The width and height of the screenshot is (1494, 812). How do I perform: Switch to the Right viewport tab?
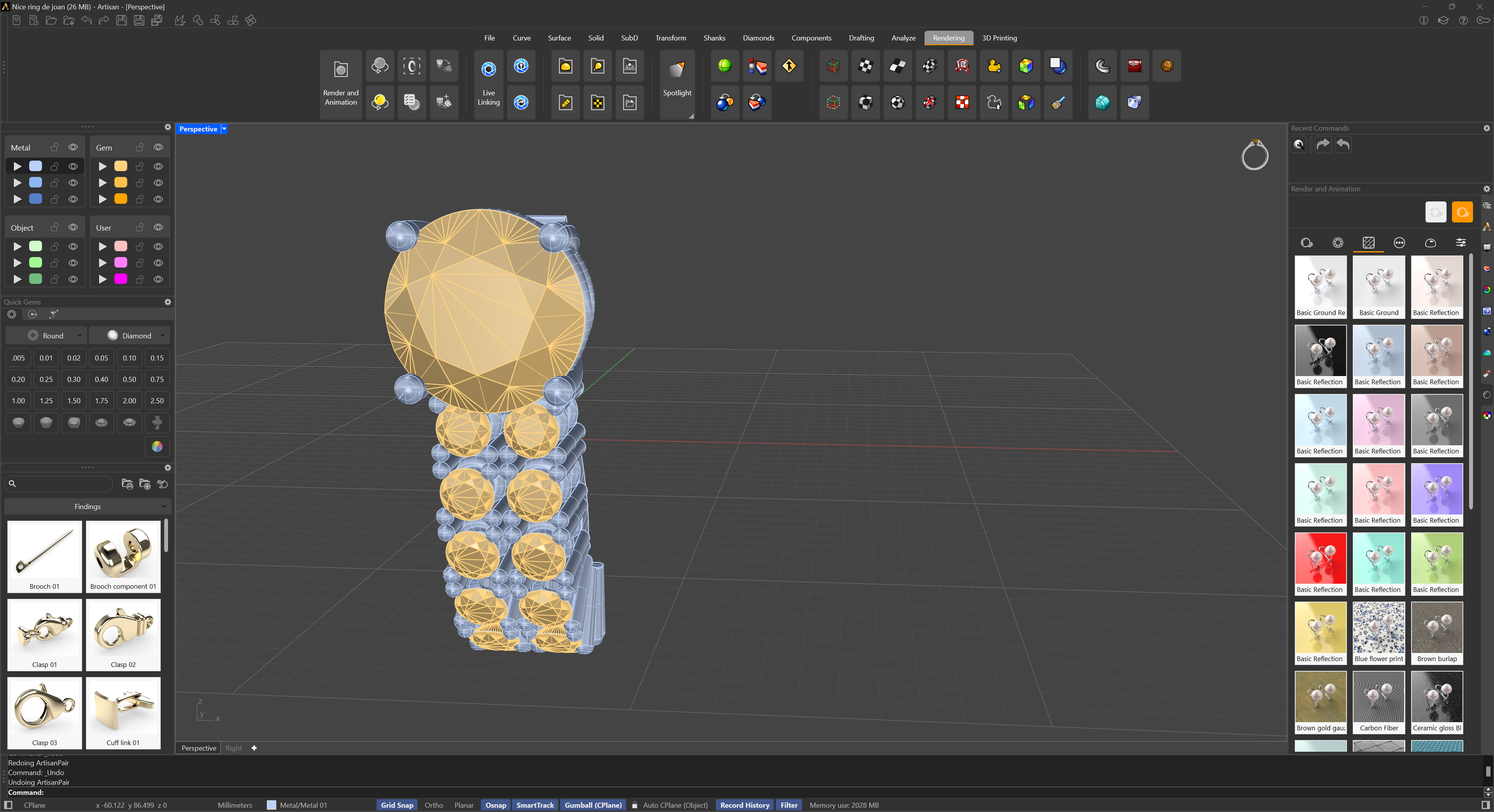(234, 748)
